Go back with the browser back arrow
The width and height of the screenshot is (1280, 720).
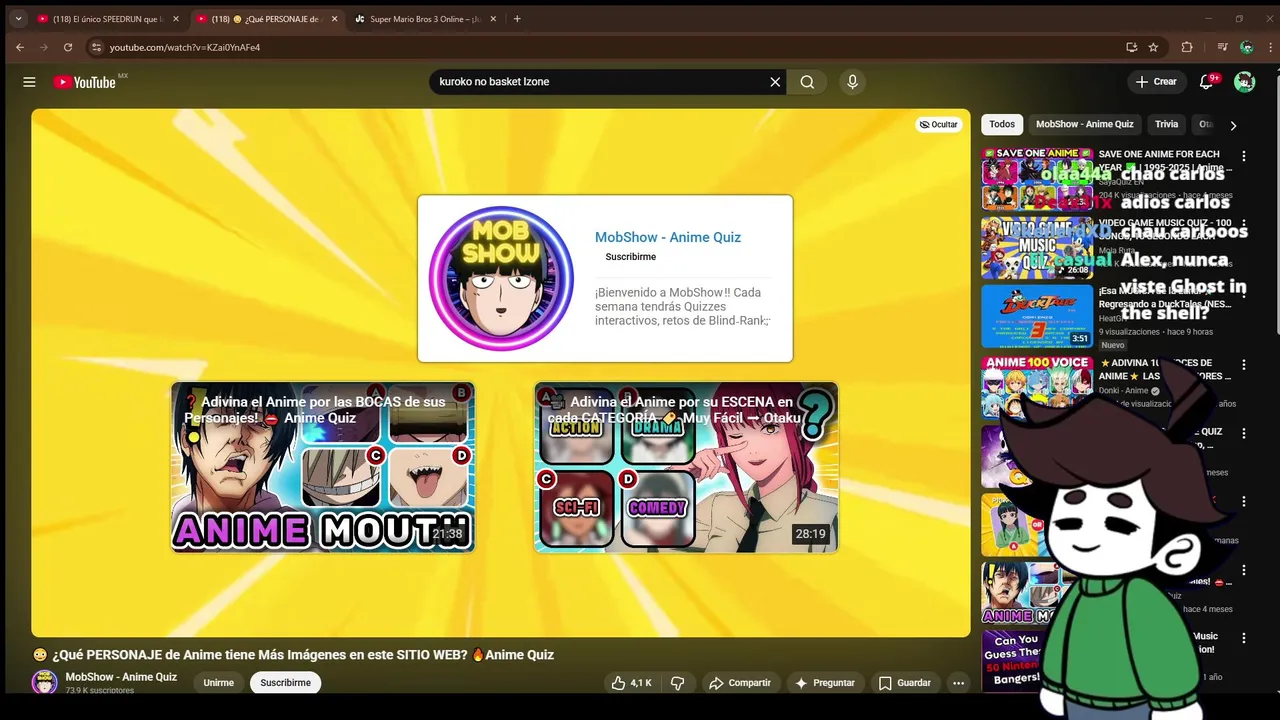coord(20,47)
